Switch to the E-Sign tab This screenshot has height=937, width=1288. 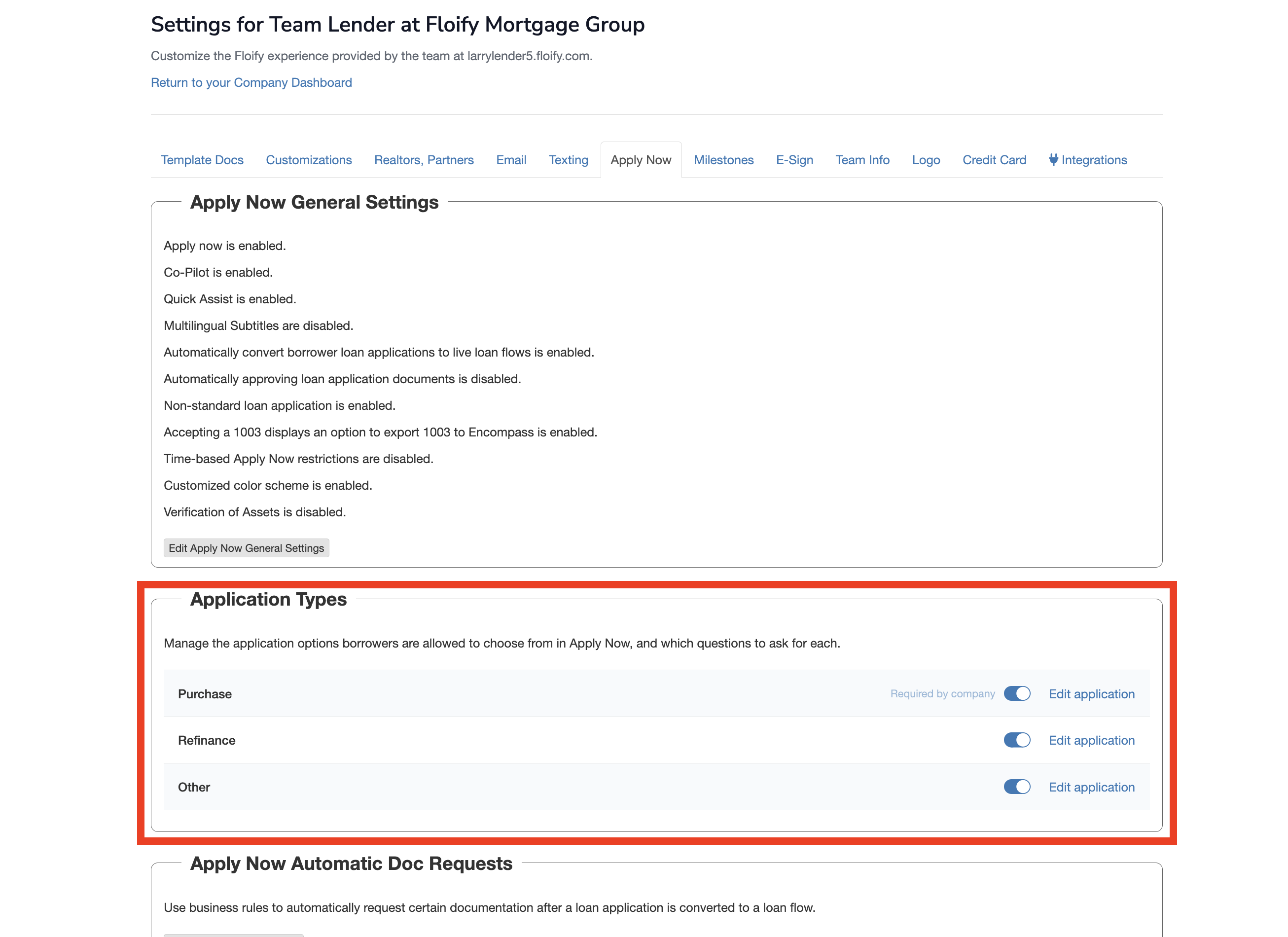point(794,160)
